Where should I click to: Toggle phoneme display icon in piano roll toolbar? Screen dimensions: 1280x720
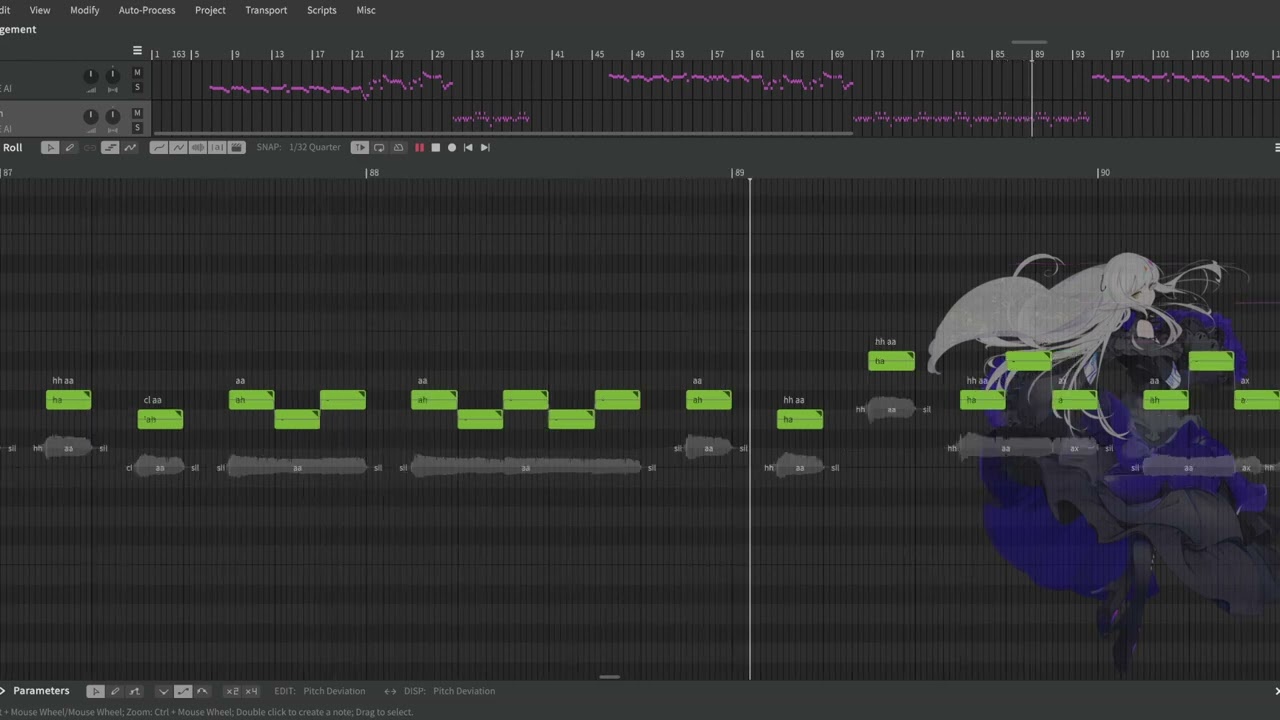[x=217, y=148]
